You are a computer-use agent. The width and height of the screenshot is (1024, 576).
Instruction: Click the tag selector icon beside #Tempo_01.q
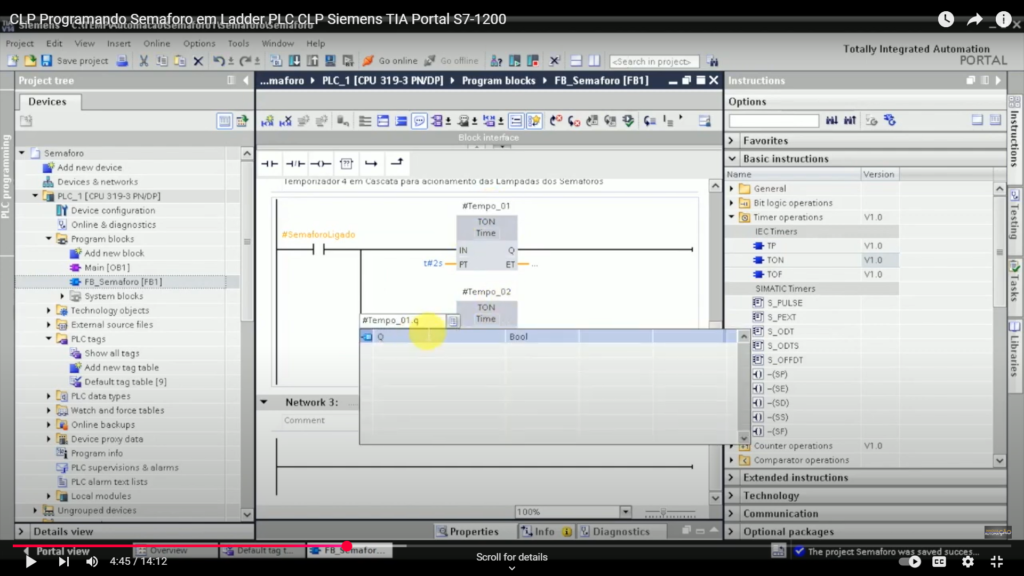click(453, 321)
